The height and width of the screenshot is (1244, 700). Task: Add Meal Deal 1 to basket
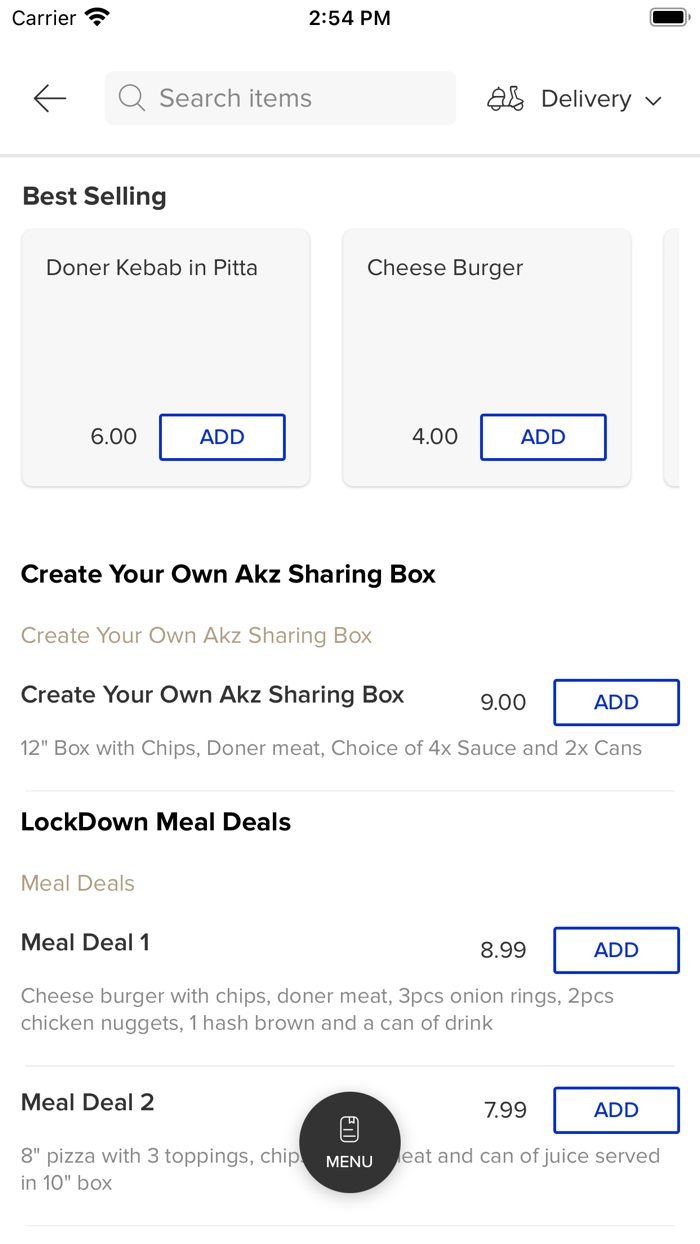616,950
